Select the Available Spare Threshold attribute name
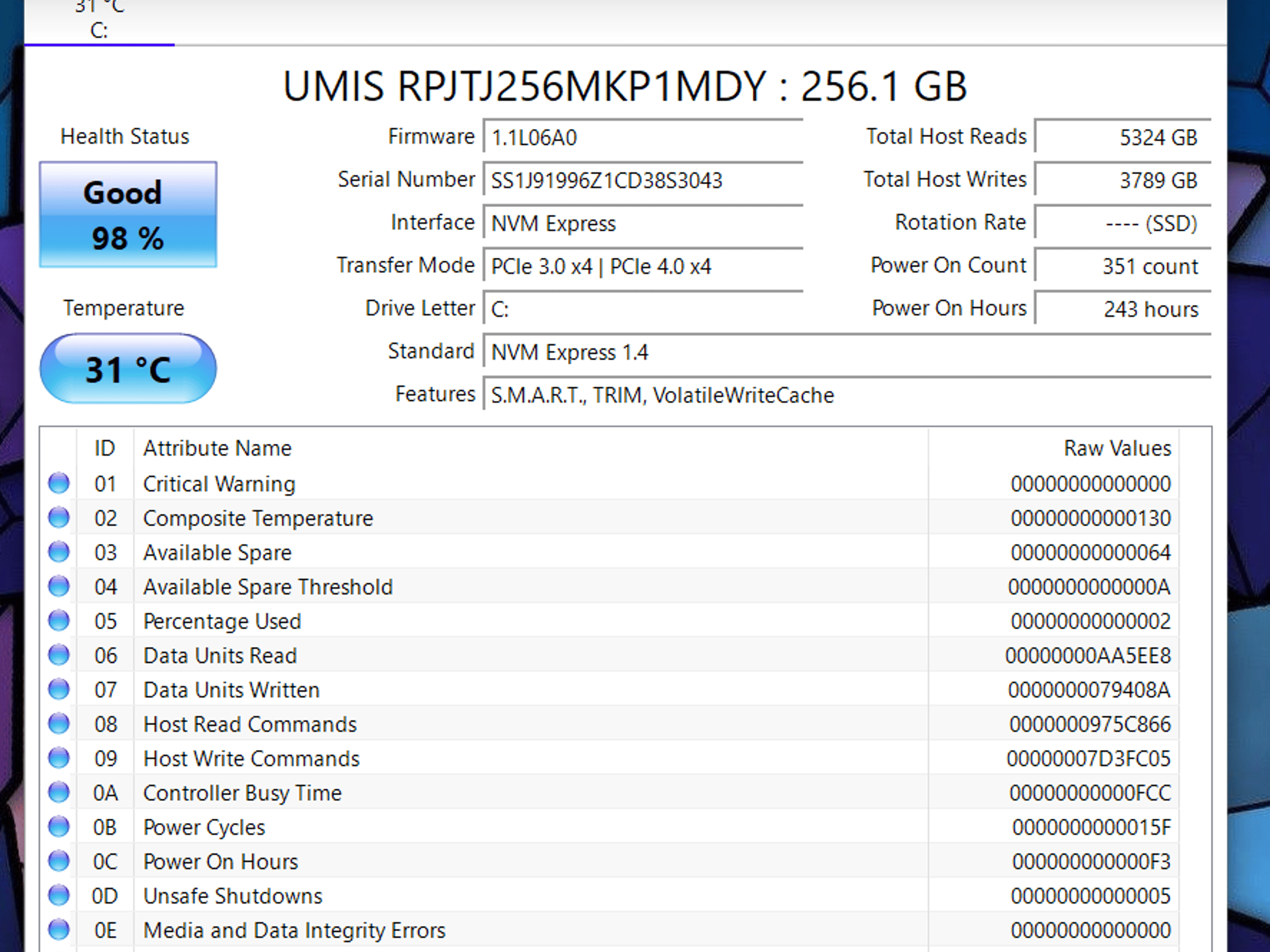Viewport: 1270px width, 952px height. point(268,587)
